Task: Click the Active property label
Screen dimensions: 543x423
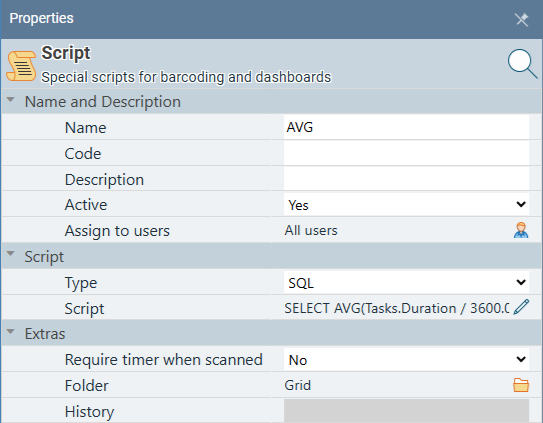Action: click(x=86, y=205)
